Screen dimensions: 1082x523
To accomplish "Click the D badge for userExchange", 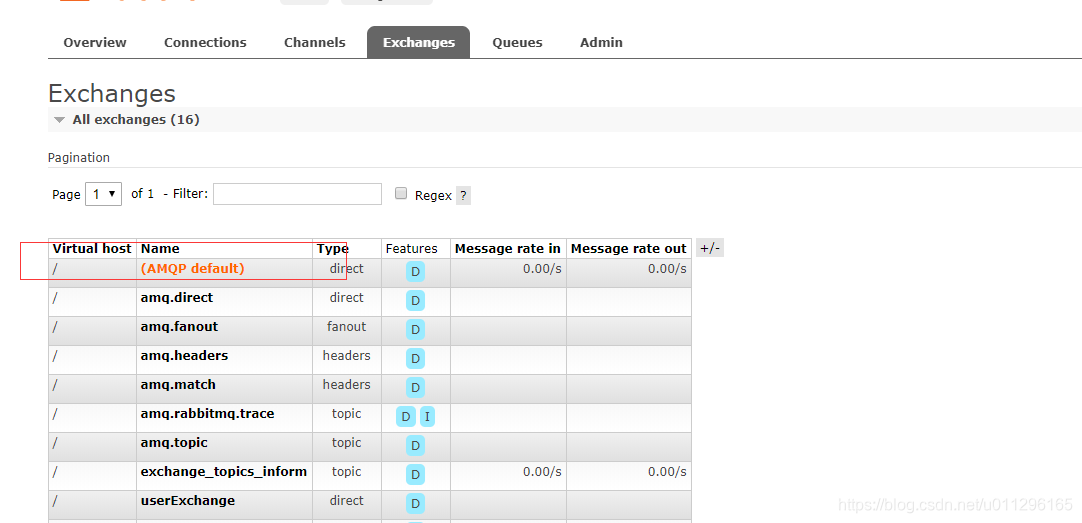I will pyautogui.click(x=415, y=503).
